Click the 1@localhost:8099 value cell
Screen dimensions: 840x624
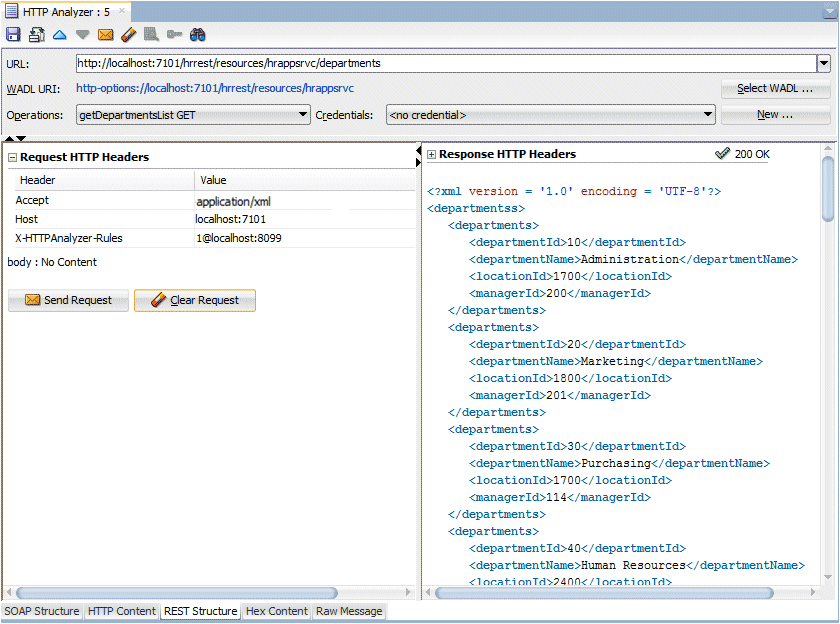tap(238, 238)
